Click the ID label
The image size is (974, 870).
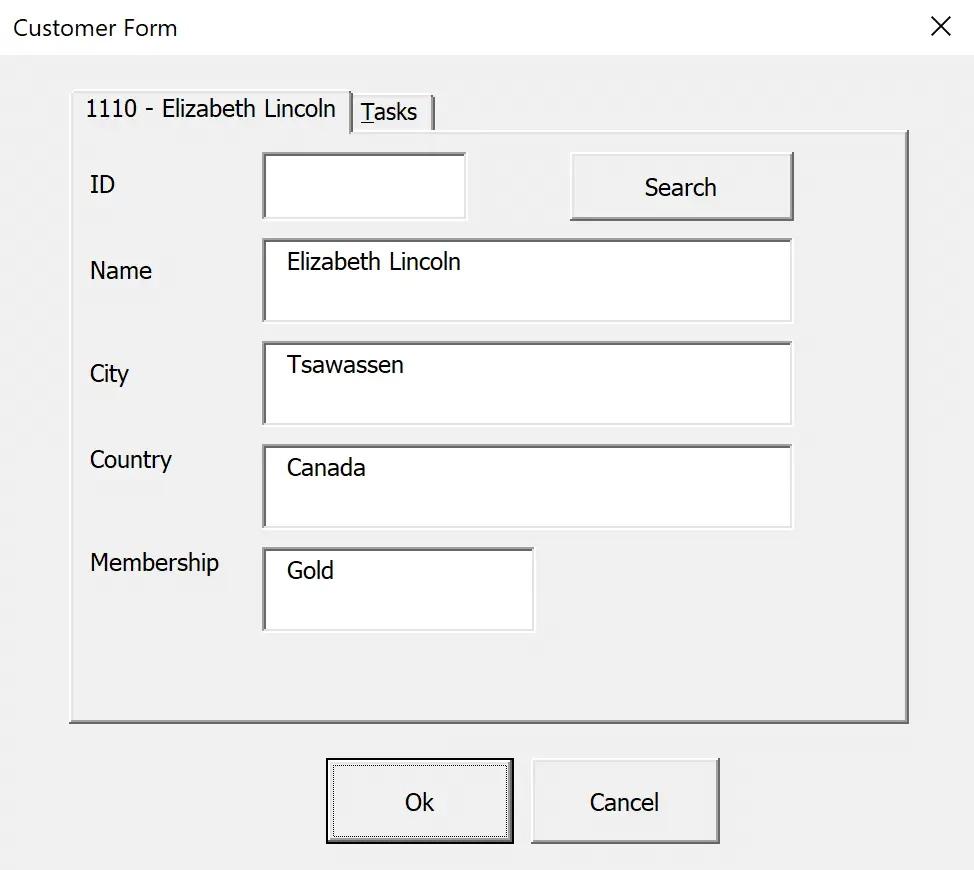[102, 184]
